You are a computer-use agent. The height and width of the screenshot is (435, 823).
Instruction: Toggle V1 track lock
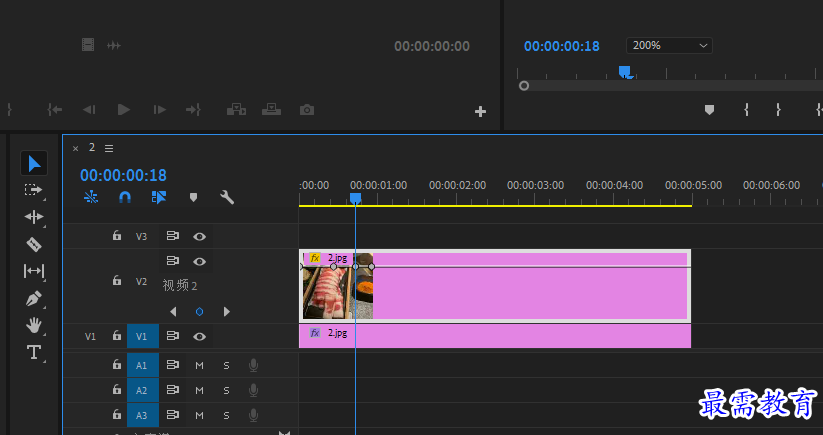[x=117, y=336]
